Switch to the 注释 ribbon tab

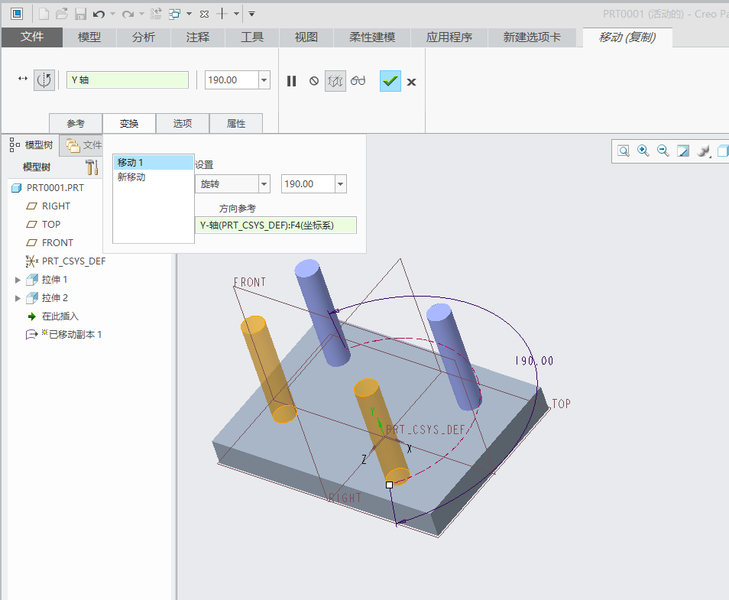click(x=198, y=37)
